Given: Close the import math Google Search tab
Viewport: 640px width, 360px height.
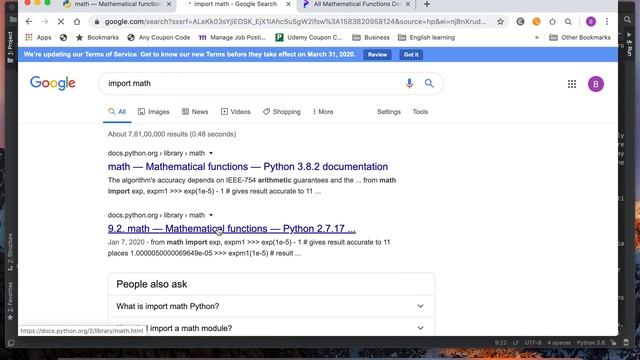Looking at the screenshot, I should (289, 4).
